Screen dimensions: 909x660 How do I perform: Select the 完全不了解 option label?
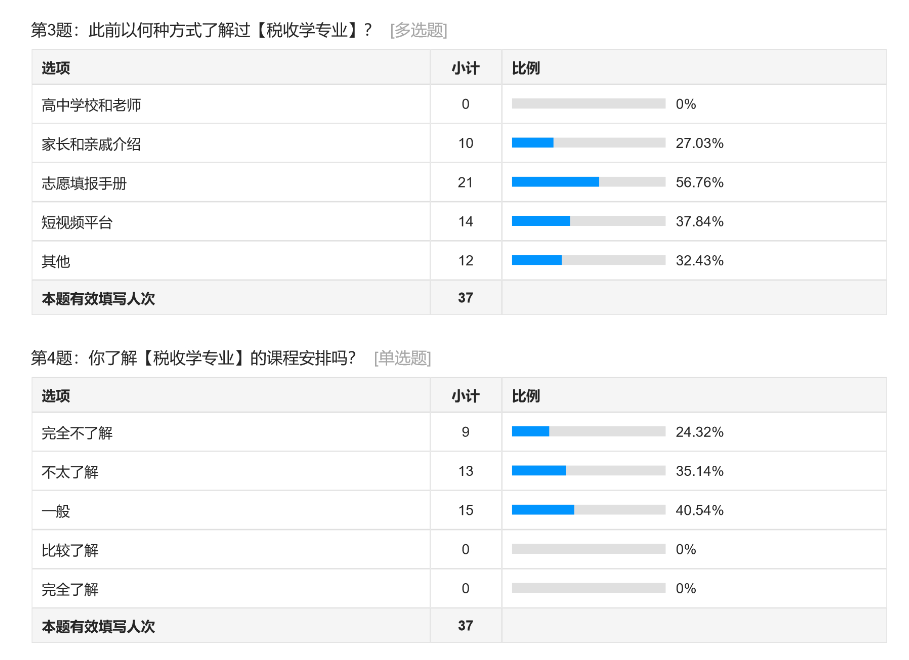[77, 433]
